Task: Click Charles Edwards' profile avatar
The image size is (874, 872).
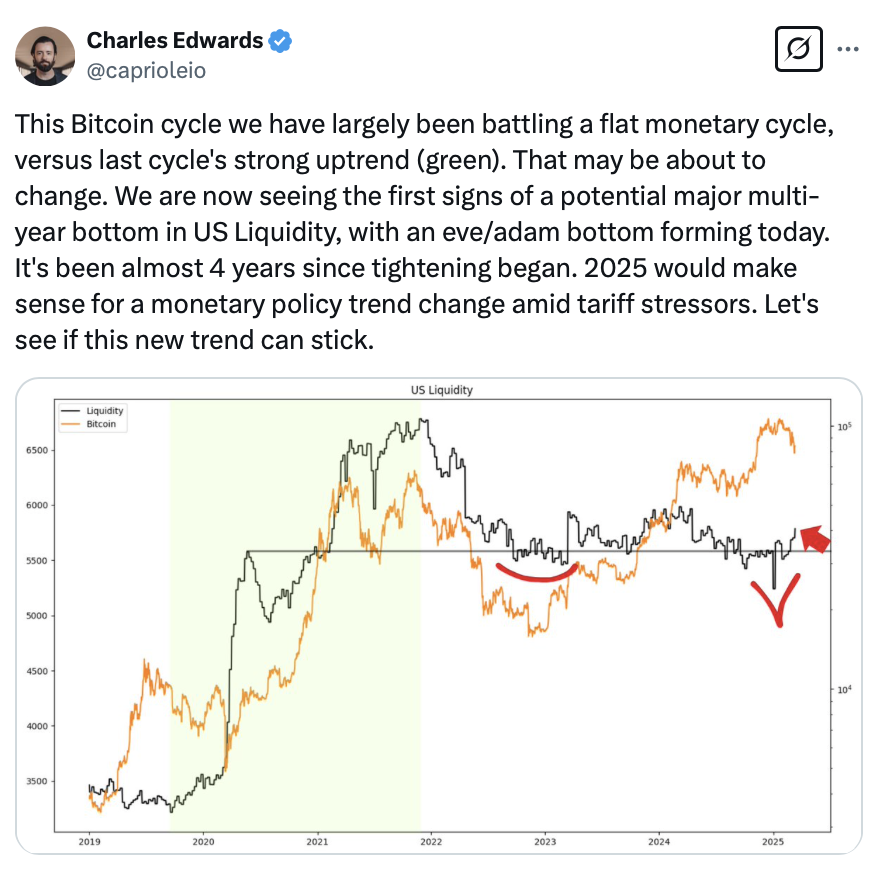Action: (x=45, y=52)
